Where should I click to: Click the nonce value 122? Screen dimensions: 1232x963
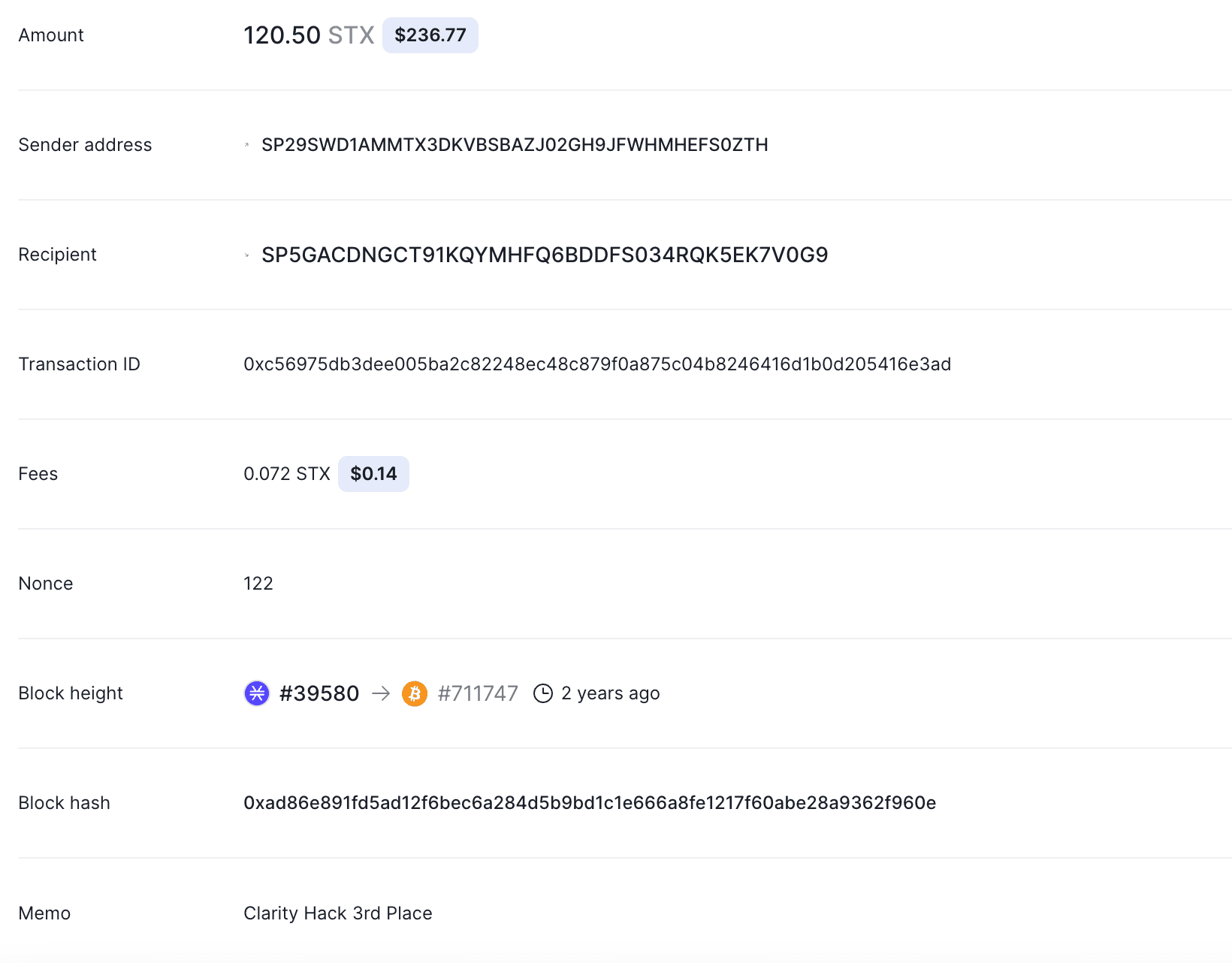tap(258, 584)
